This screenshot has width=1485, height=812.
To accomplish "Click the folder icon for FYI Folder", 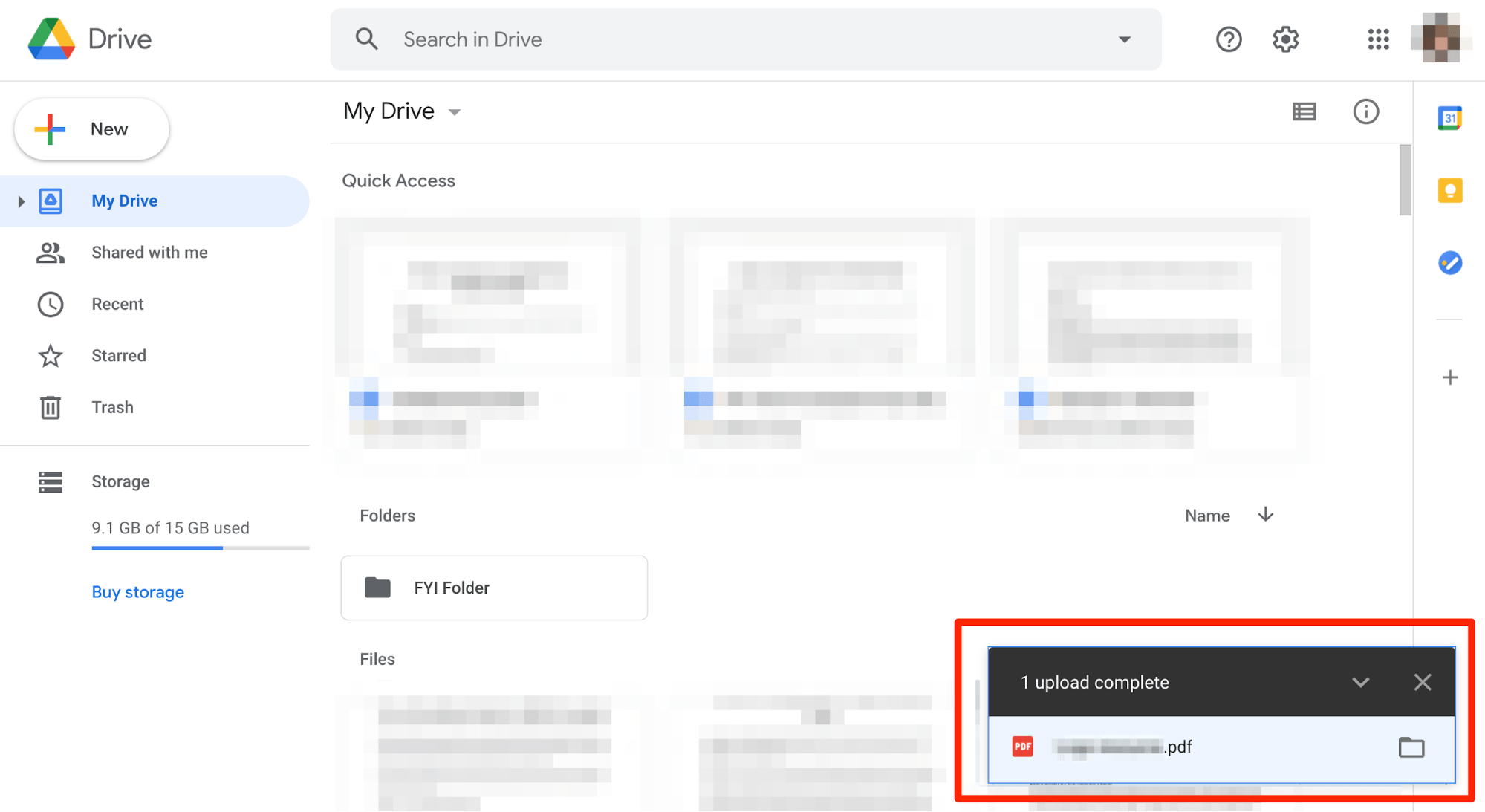I will 378,587.
